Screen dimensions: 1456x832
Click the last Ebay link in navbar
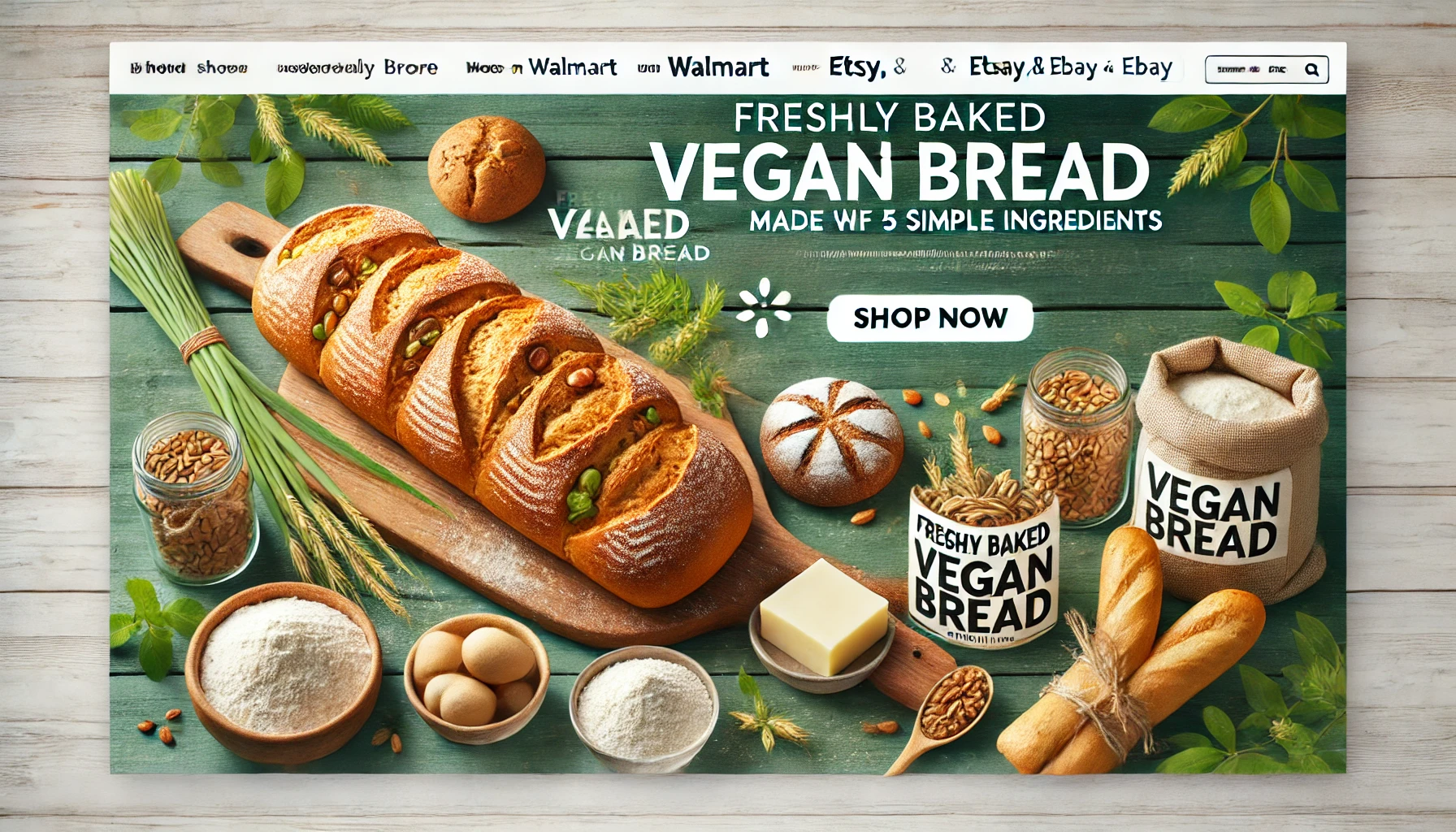click(x=1146, y=67)
